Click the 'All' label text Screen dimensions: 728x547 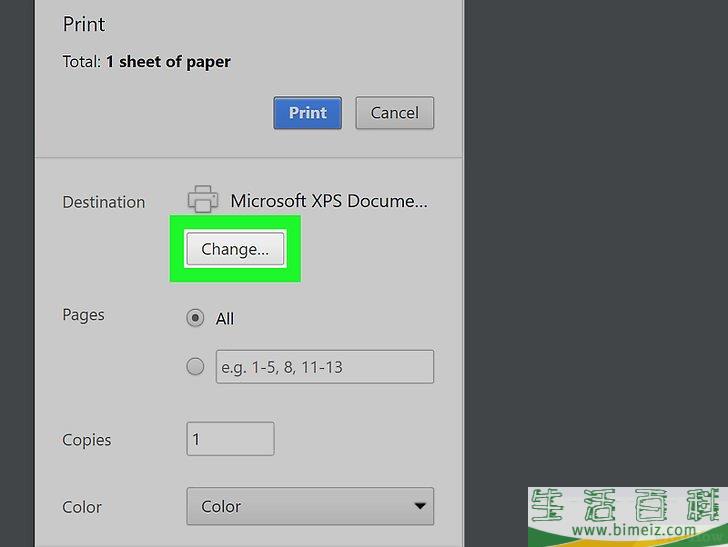[x=225, y=319]
